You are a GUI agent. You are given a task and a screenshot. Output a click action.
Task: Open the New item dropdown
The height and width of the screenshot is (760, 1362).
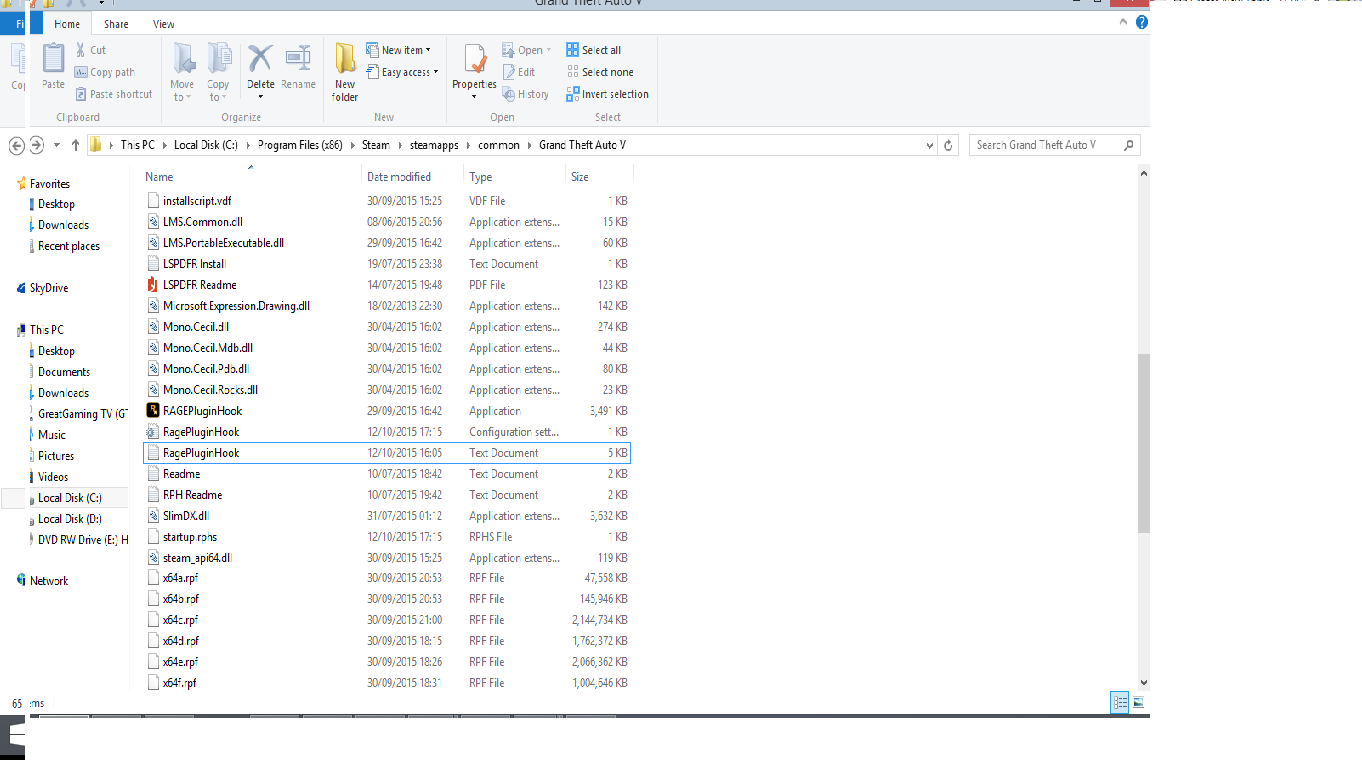pyautogui.click(x=399, y=50)
